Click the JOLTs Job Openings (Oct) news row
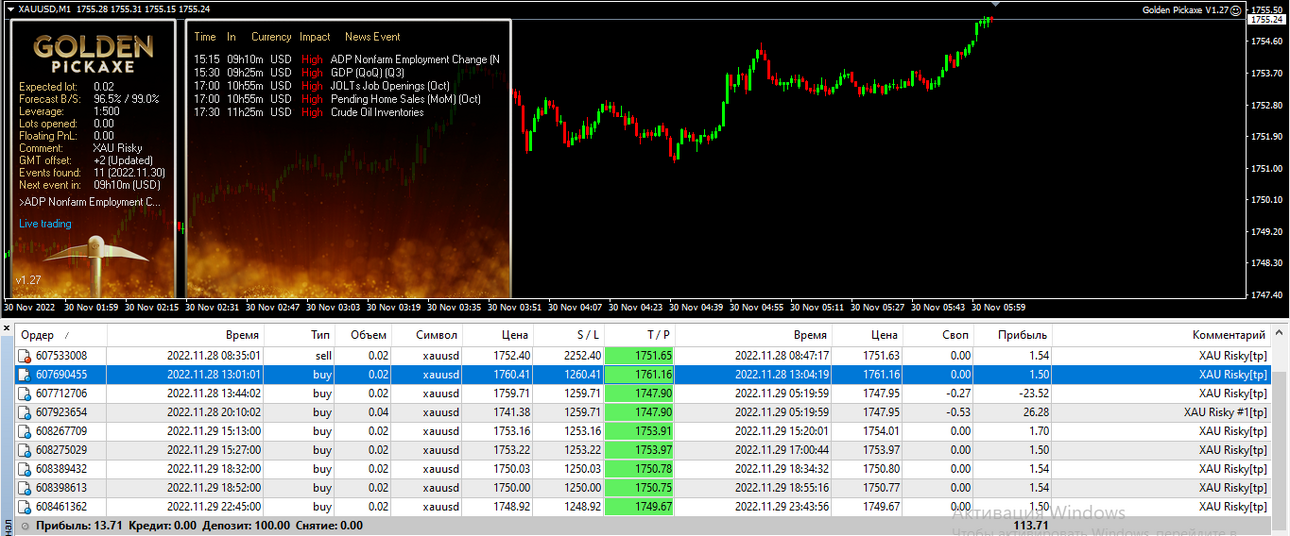 point(322,86)
